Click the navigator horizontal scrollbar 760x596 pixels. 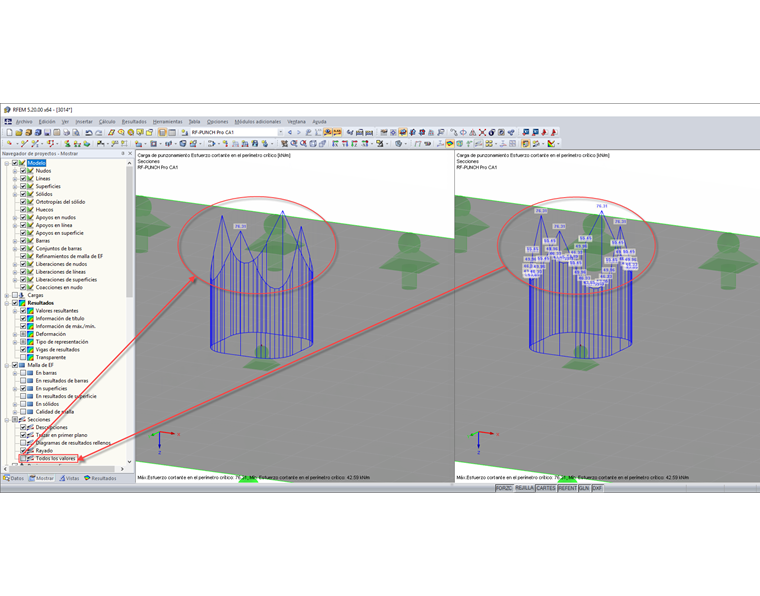(61, 469)
